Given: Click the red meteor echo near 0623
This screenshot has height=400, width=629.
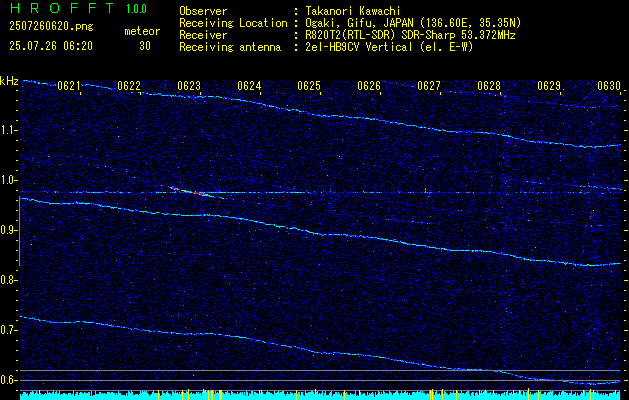Looking at the screenshot, I should pyautogui.click(x=197, y=193).
